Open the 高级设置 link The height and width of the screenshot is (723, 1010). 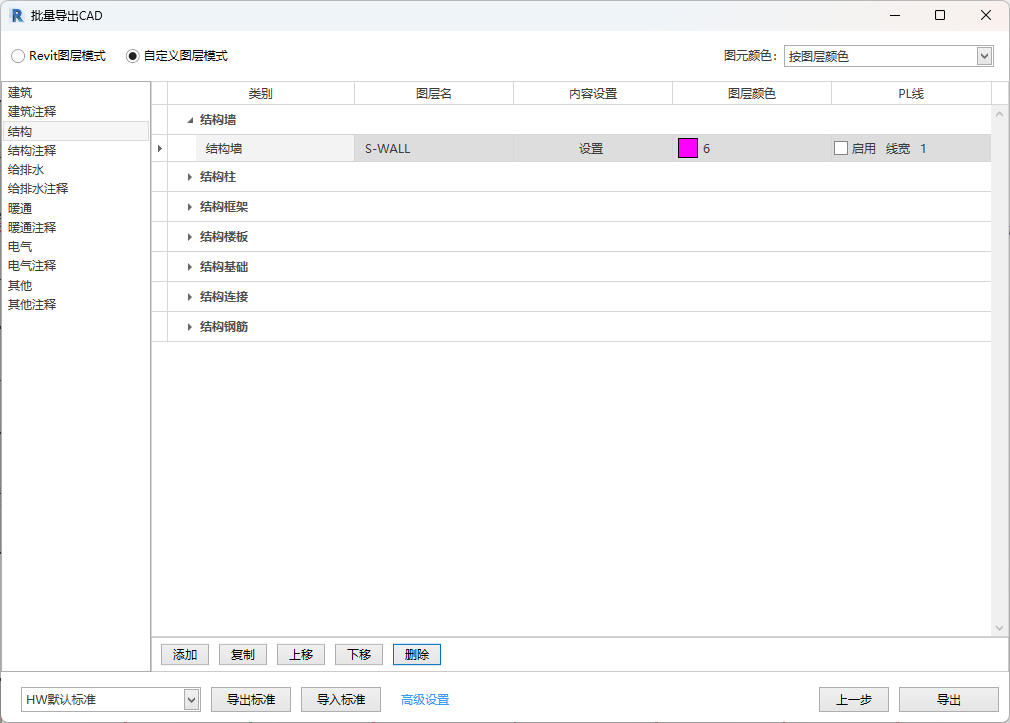(425, 700)
